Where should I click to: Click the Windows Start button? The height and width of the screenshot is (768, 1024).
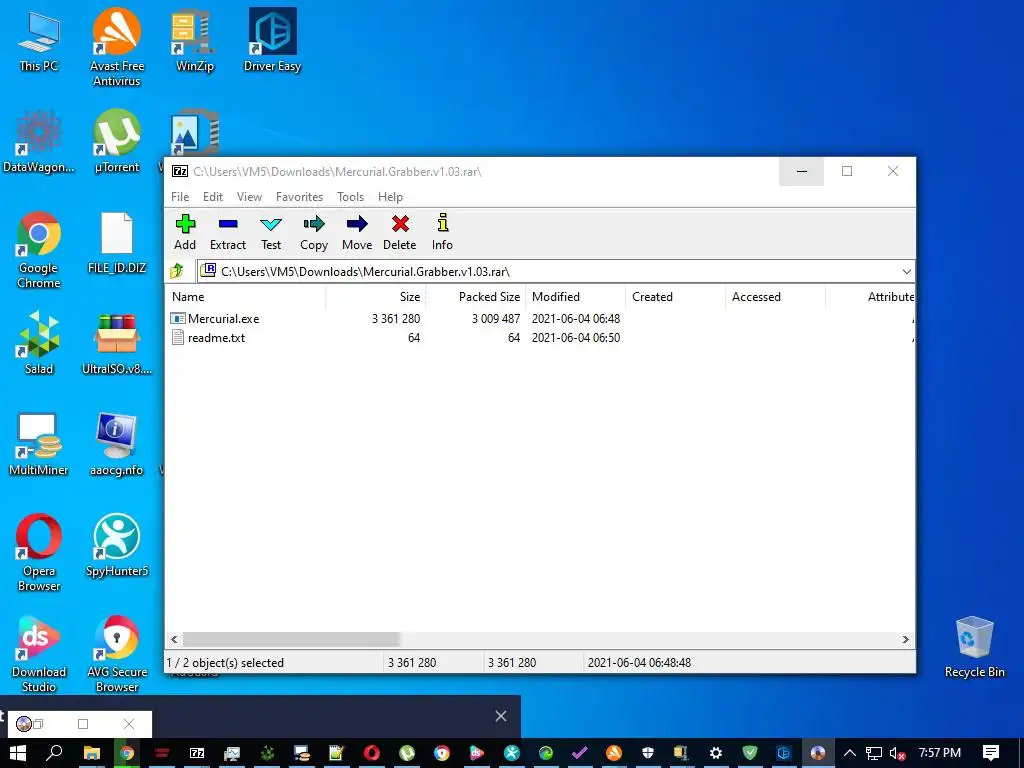pyautogui.click(x=18, y=753)
